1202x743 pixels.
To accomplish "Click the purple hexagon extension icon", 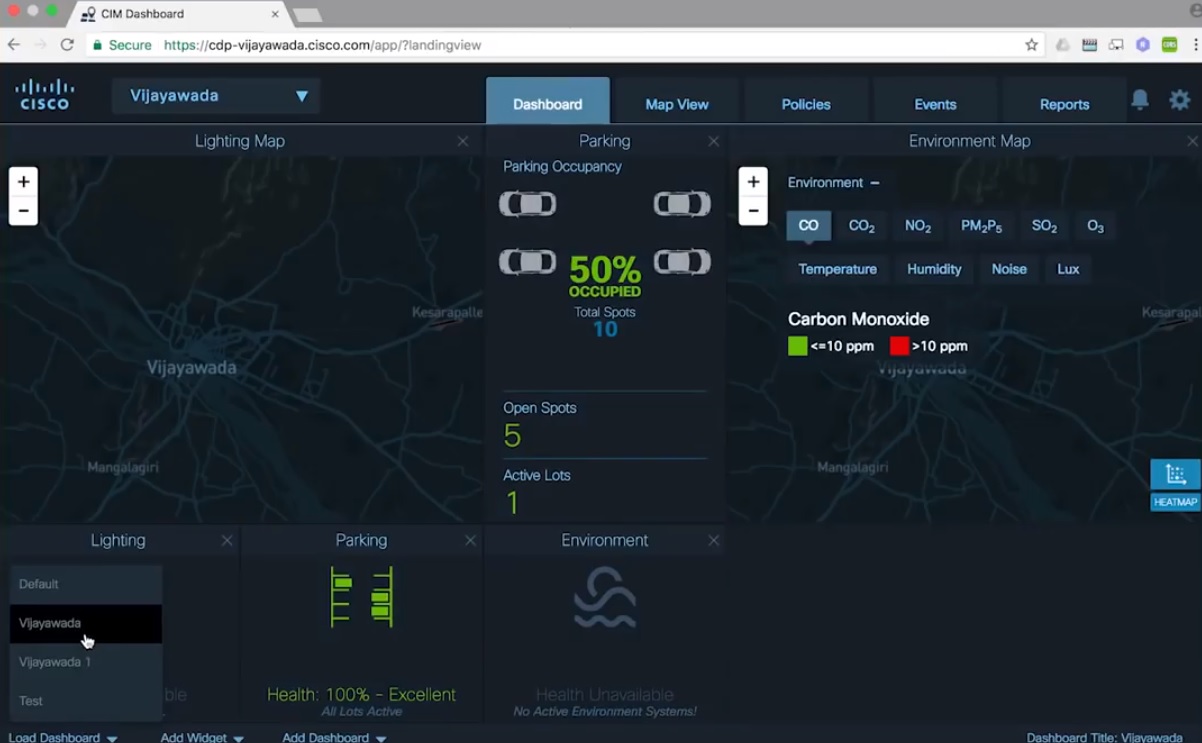I will [1143, 45].
